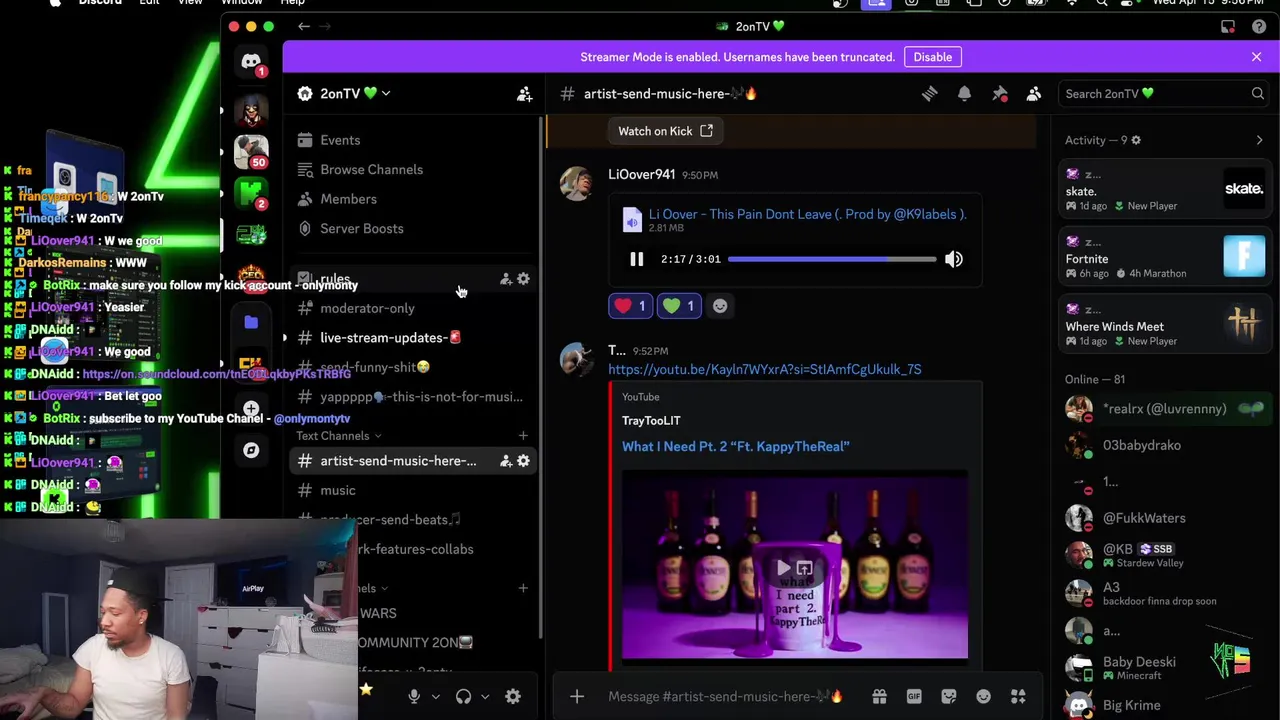Open microphone input options arrow
The width and height of the screenshot is (1280, 720).
(435, 697)
